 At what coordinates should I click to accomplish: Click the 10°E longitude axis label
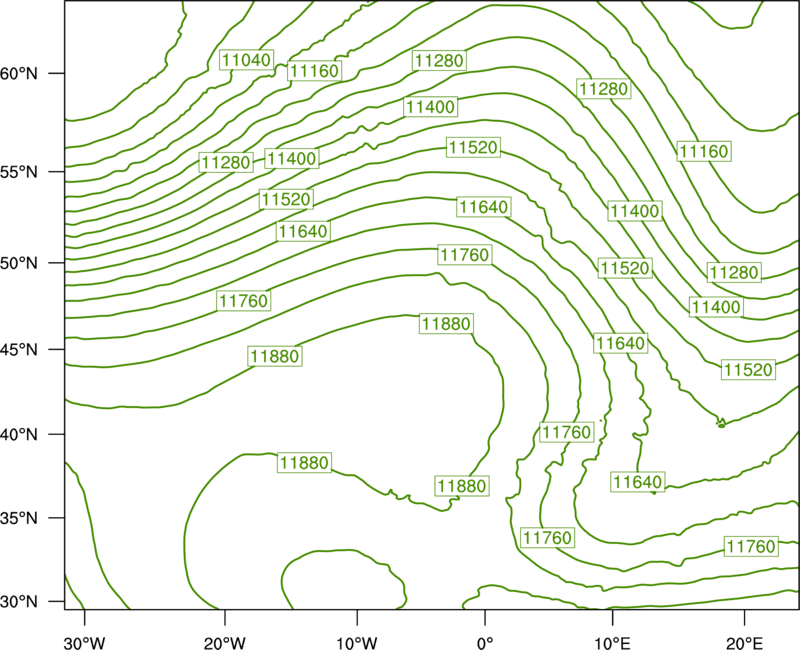tap(612, 643)
